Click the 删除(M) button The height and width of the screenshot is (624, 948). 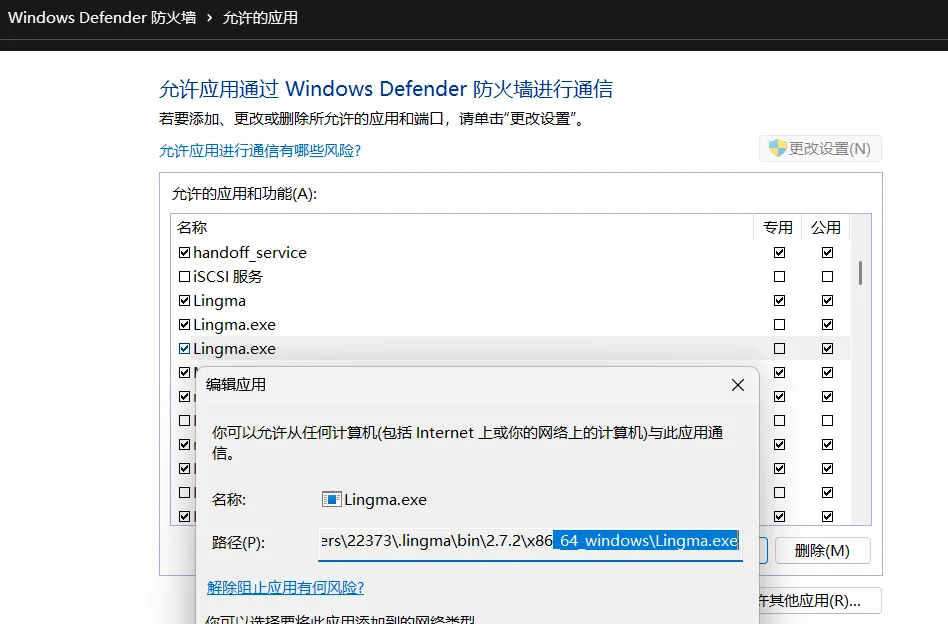tap(822, 551)
